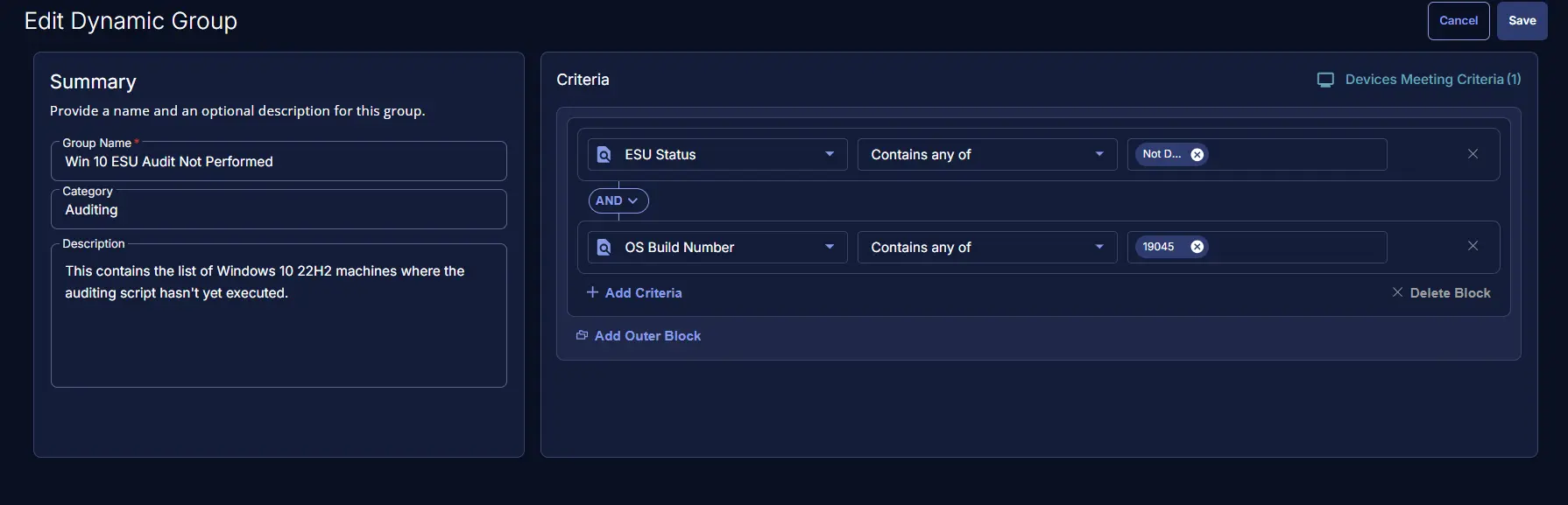Delete the OS Build Number criteria row
The image size is (1568, 505).
tap(1473, 246)
